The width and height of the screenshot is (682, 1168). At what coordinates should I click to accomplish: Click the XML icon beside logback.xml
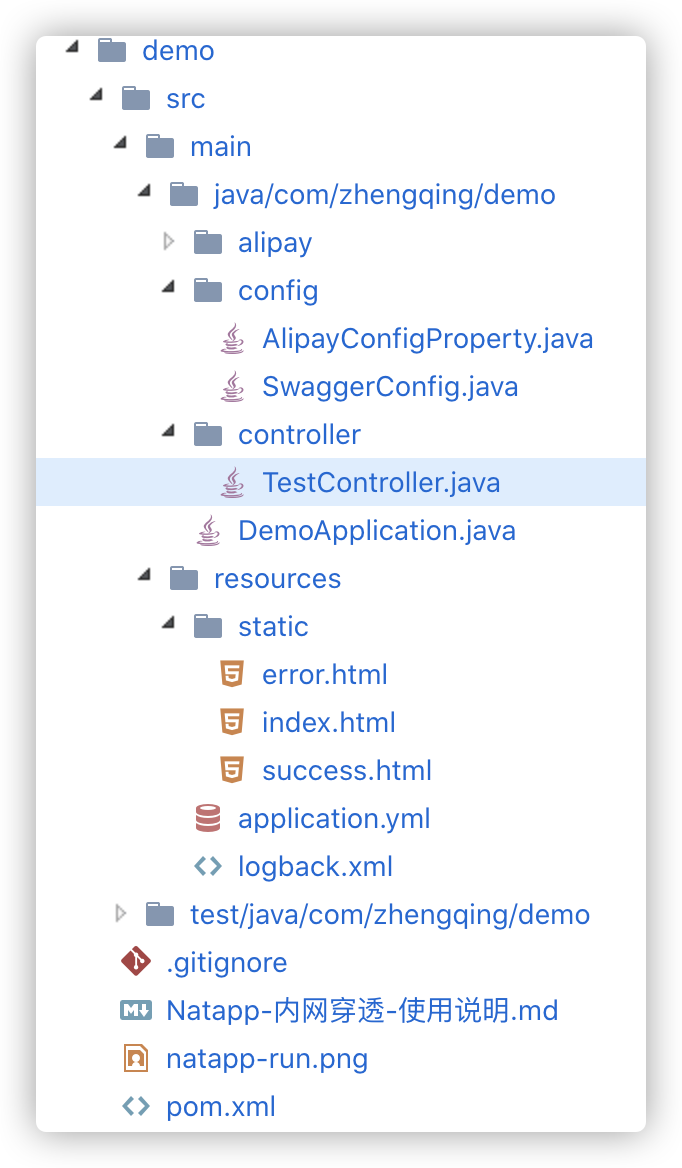coord(208,866)
